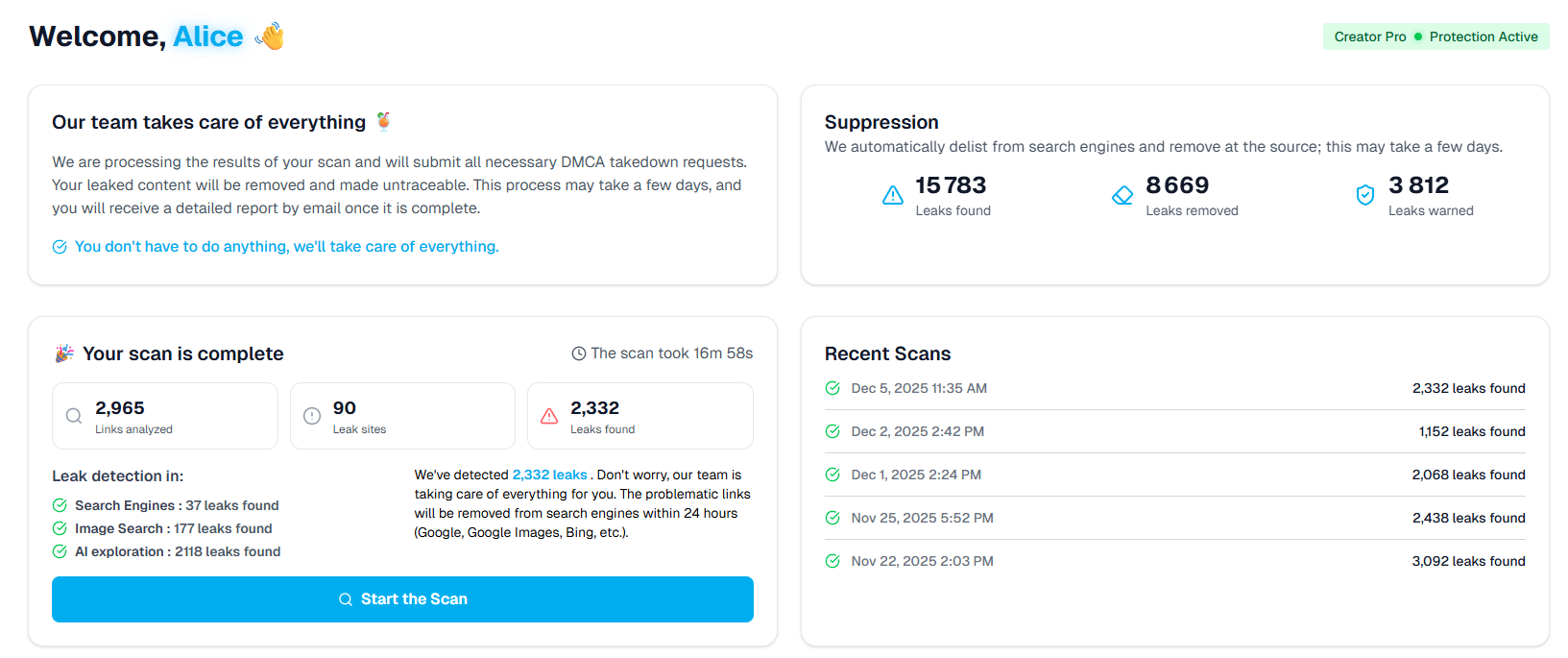Open the 2,332 leaks link in the summary text

(x=547, y=474)
